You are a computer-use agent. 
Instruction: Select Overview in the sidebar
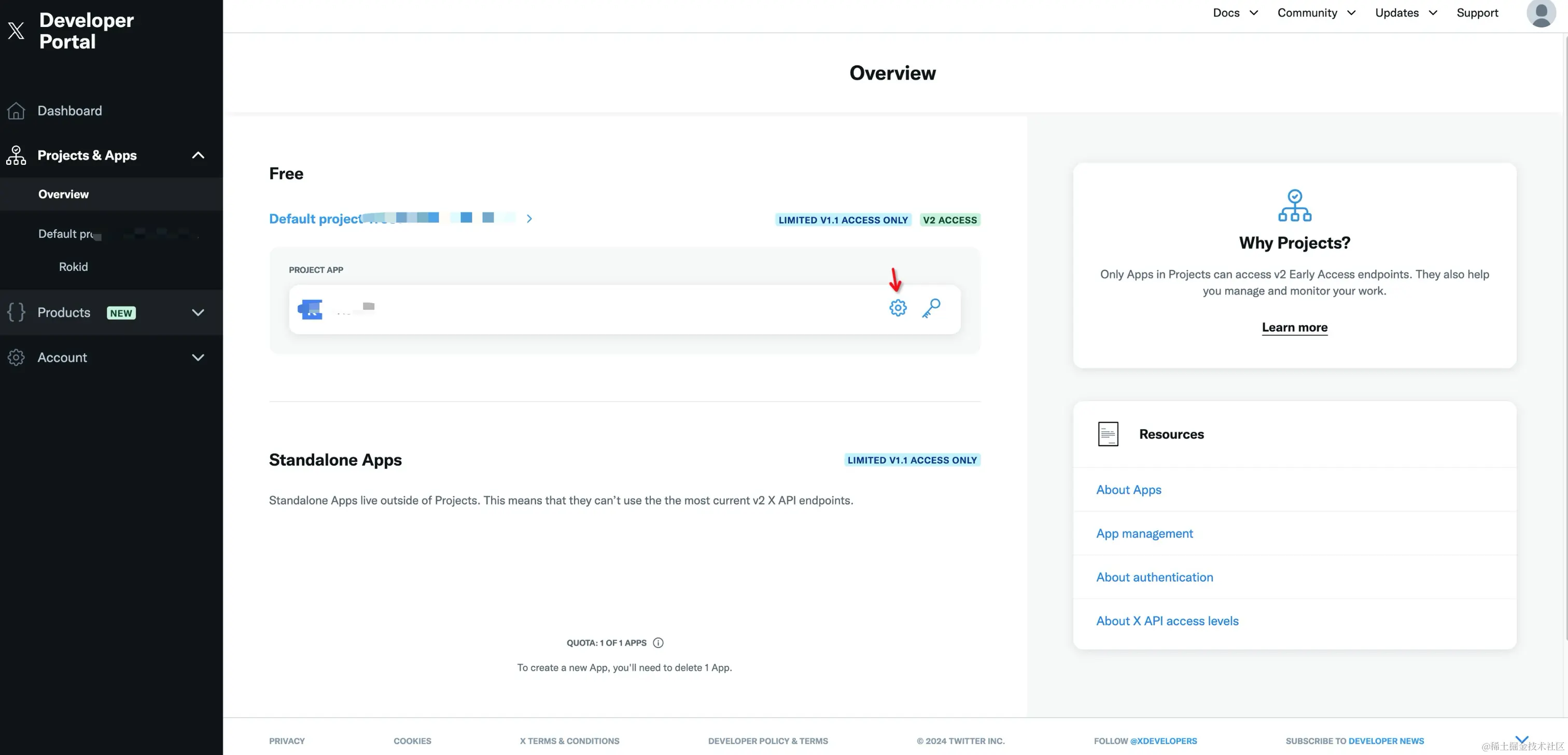click(63, 194)
